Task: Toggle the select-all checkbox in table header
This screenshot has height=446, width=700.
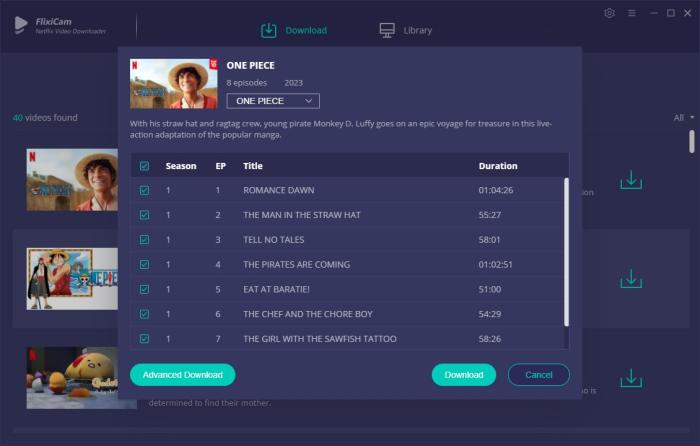Action: coord(144,166)
